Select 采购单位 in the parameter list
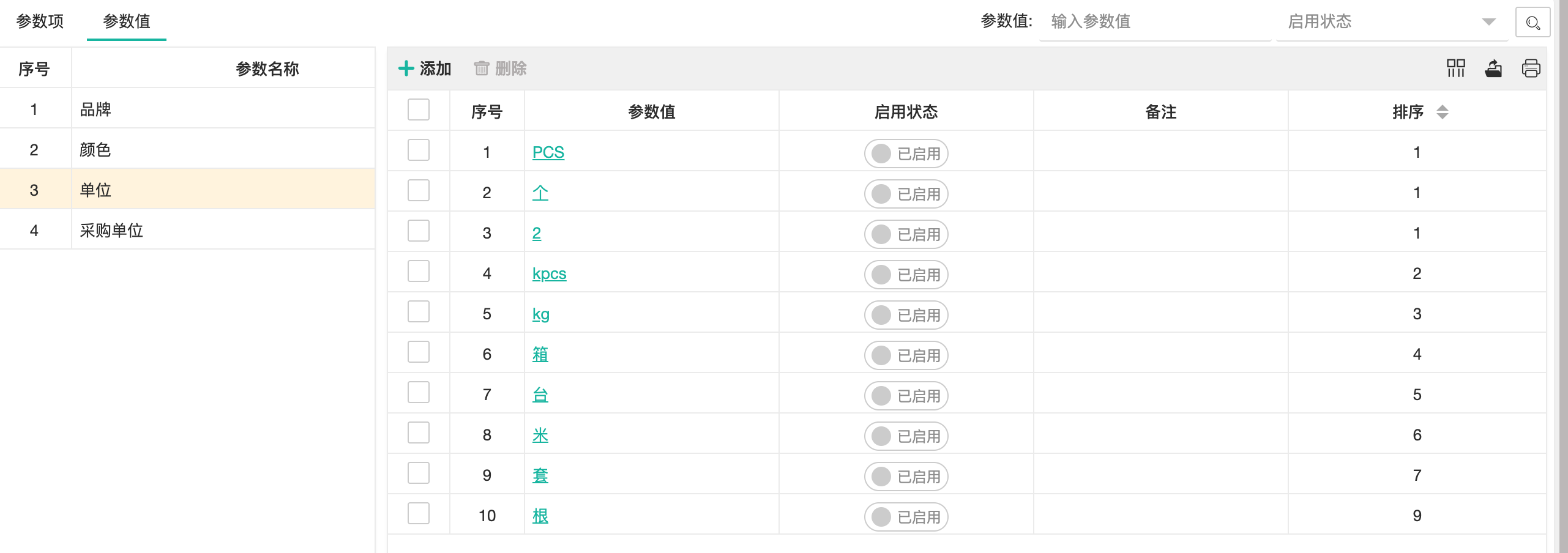 [111, 231]
